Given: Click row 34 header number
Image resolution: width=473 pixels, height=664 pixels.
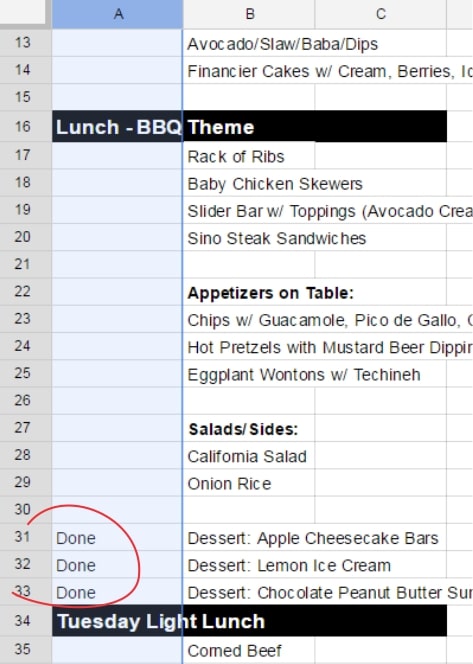Looking at the screenshot, I should [23, 621].
